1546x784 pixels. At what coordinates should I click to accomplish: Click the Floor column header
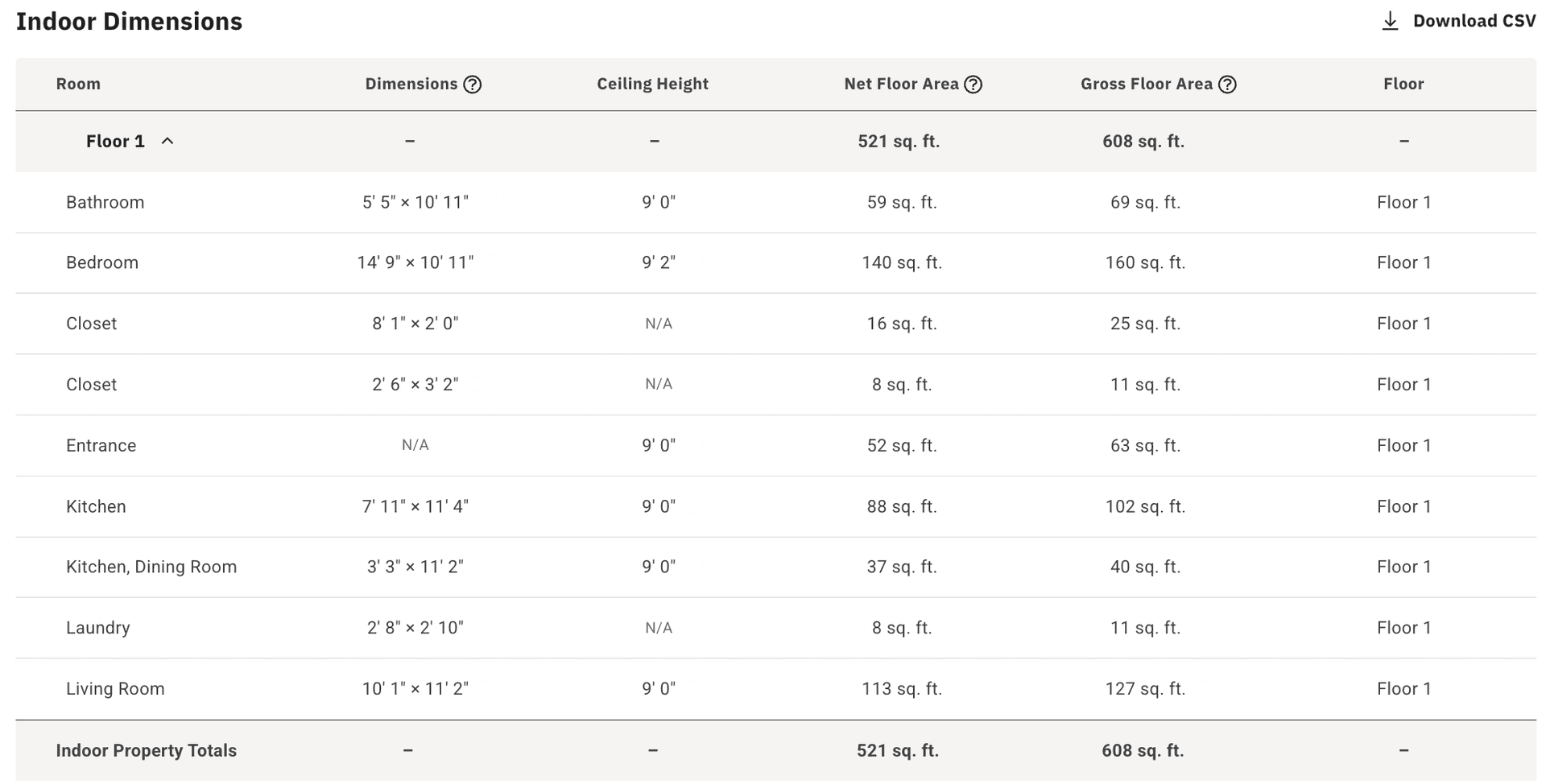pos(1403,84)
